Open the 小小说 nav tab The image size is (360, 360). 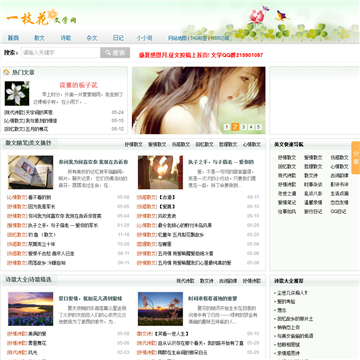pos(144,38)
